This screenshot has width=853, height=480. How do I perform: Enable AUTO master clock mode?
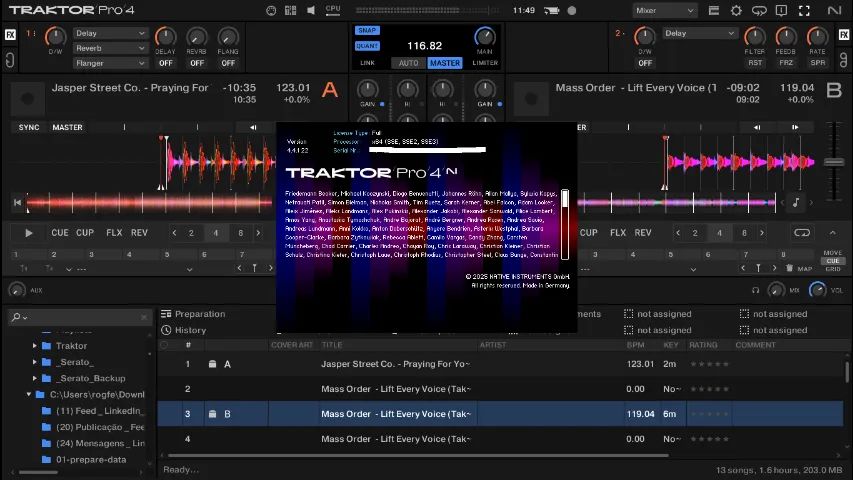[x=409, y=63]
